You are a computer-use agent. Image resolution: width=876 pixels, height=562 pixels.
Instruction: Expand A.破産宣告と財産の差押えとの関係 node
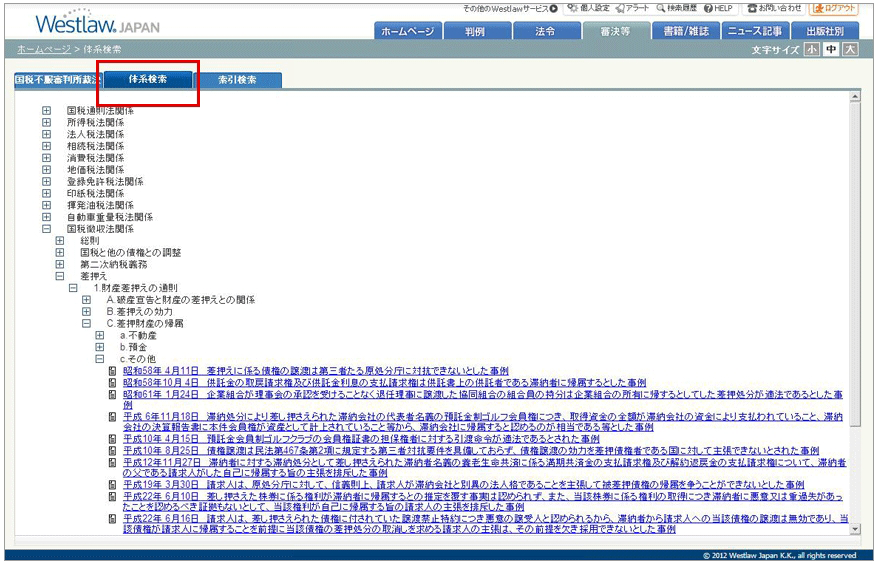87,299
